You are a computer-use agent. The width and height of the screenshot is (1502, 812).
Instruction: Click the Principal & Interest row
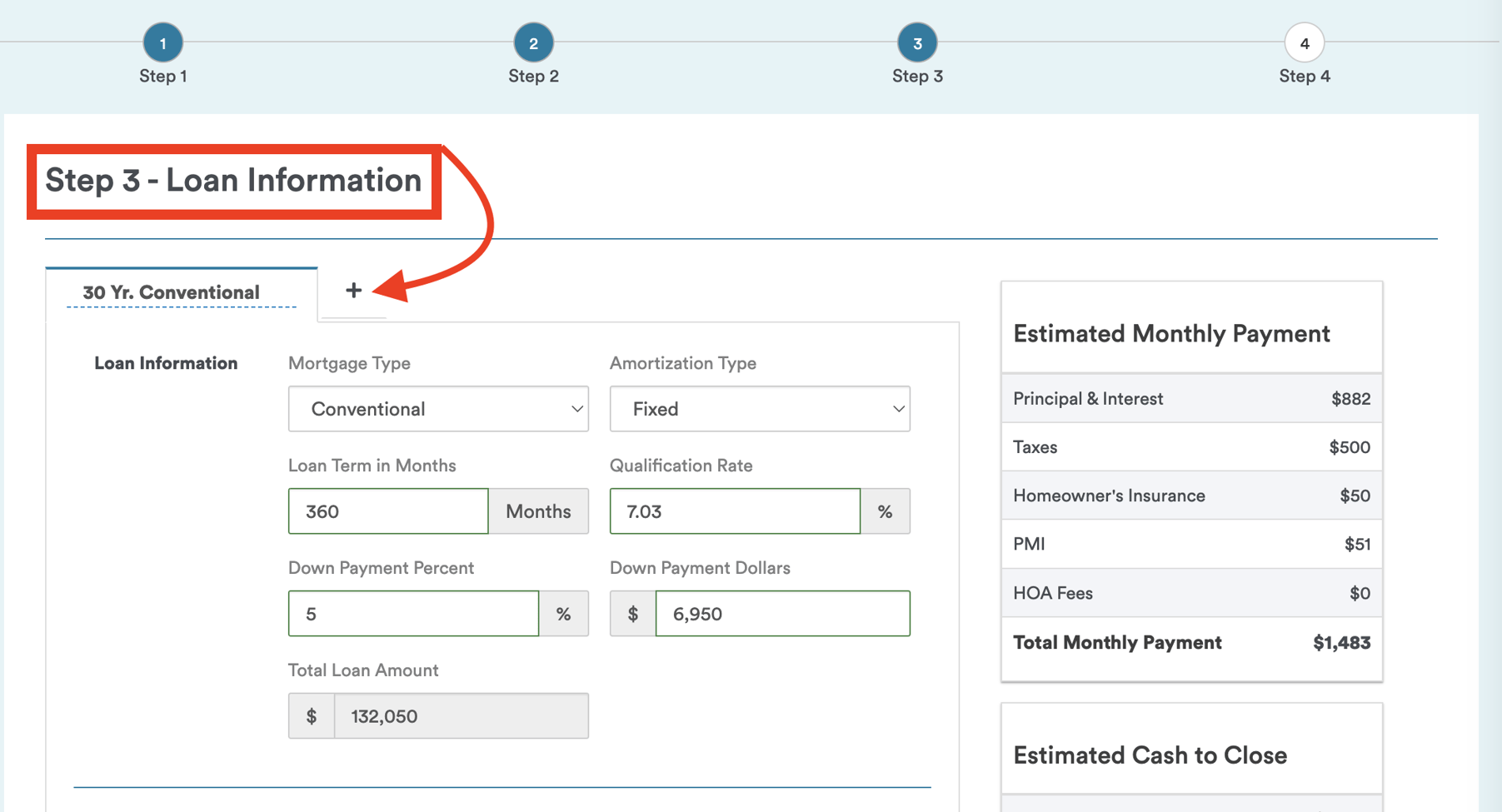pos(1191,399)
